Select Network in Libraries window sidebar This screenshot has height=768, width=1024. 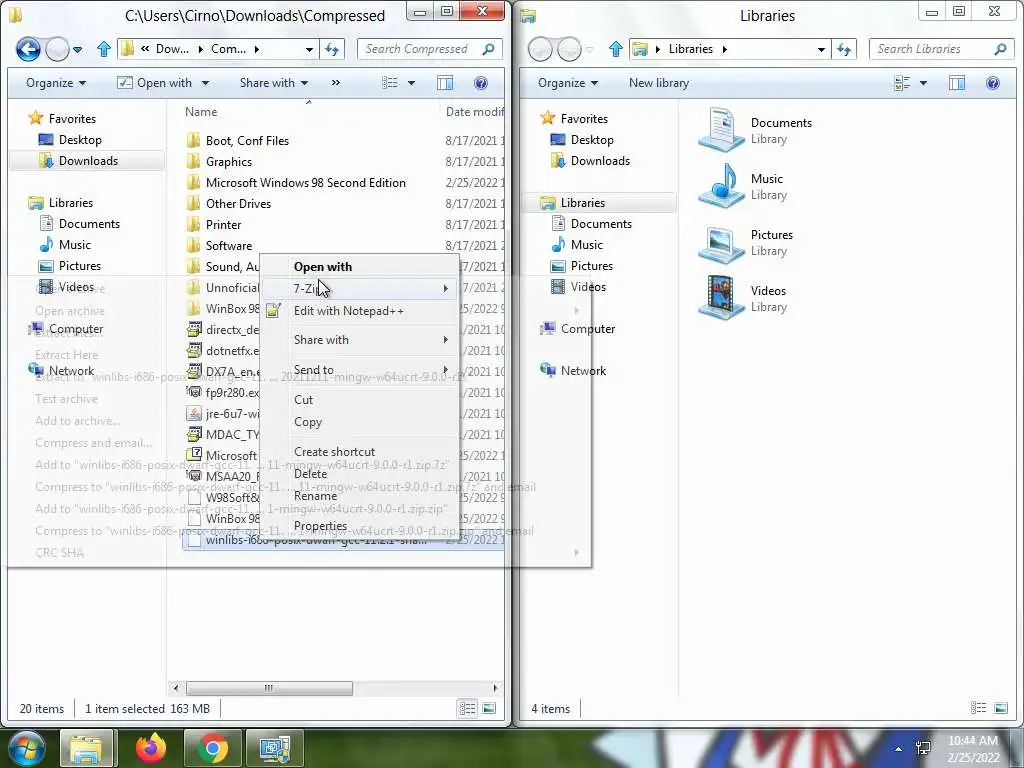(583, 371)
